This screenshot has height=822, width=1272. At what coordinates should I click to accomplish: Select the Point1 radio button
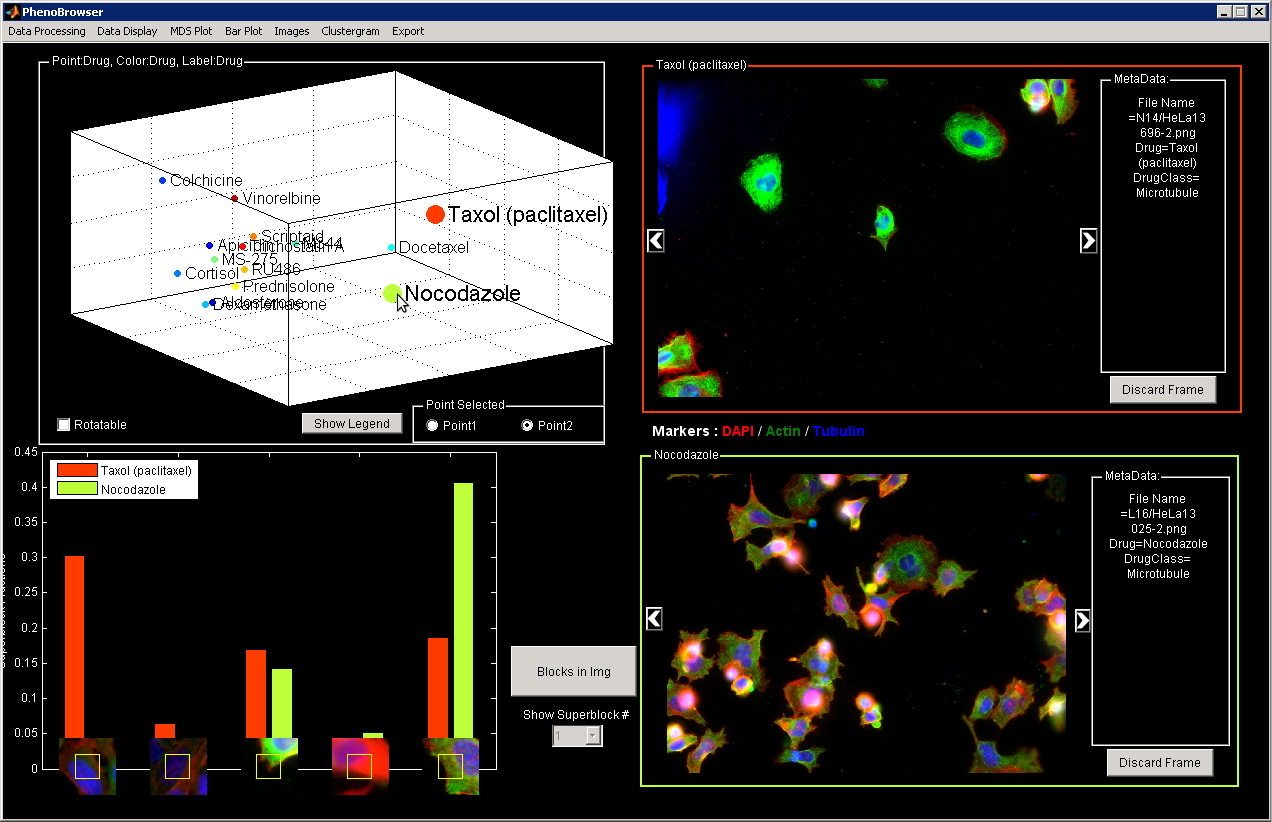point(433,426)
